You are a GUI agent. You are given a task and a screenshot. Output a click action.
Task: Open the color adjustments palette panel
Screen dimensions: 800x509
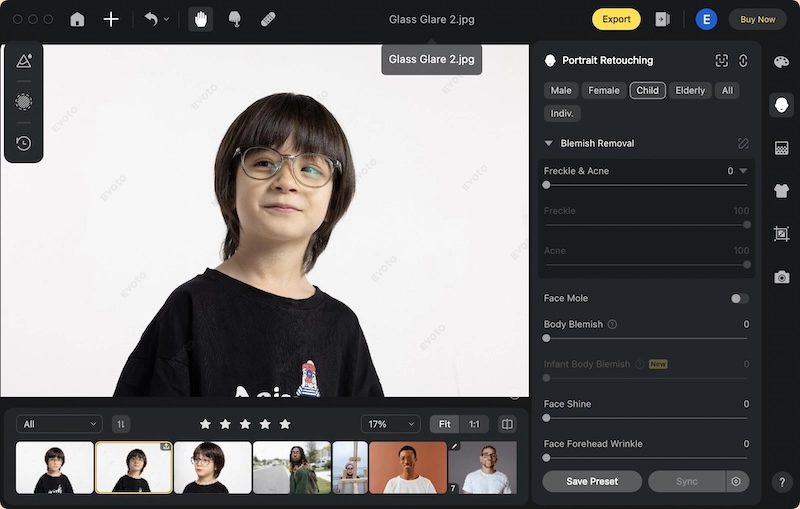[x=781, y=62]
